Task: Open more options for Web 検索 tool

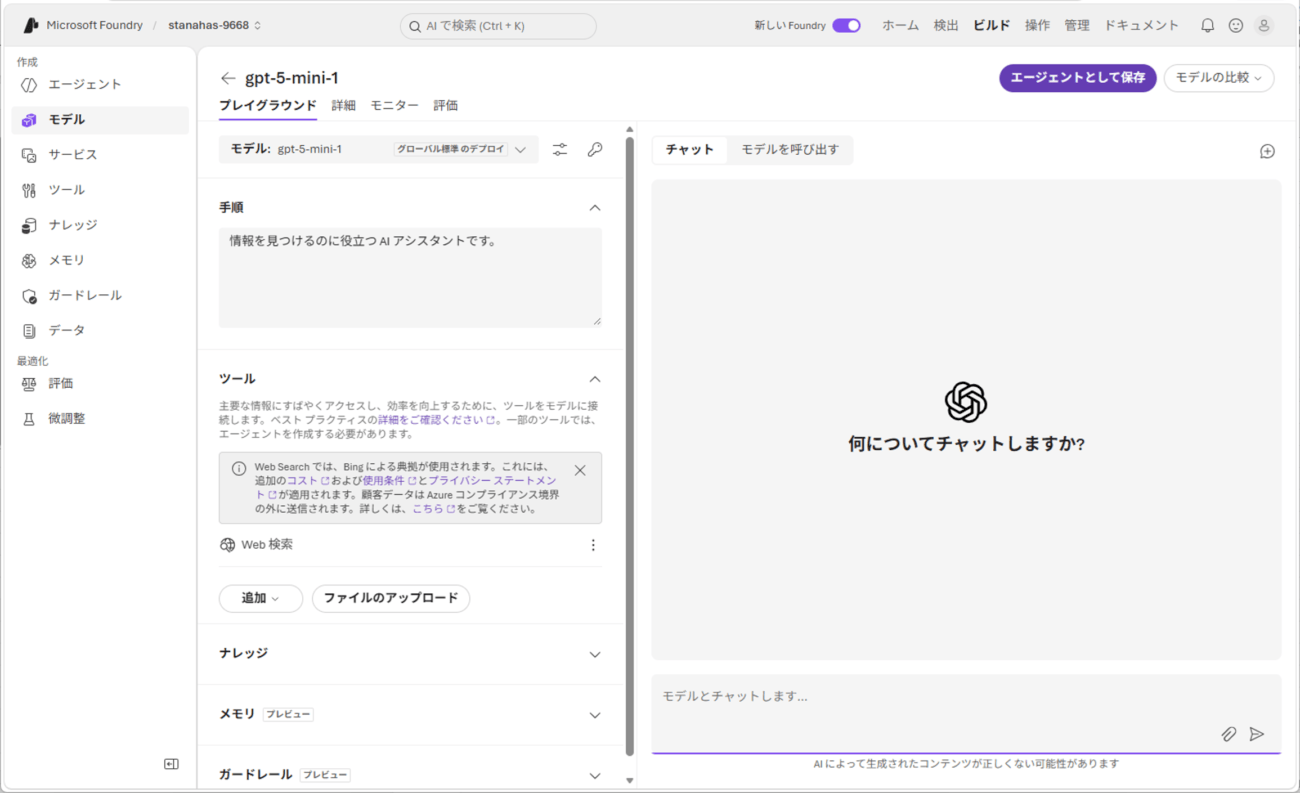Action: pyautogui.click(x=593, y=545)
